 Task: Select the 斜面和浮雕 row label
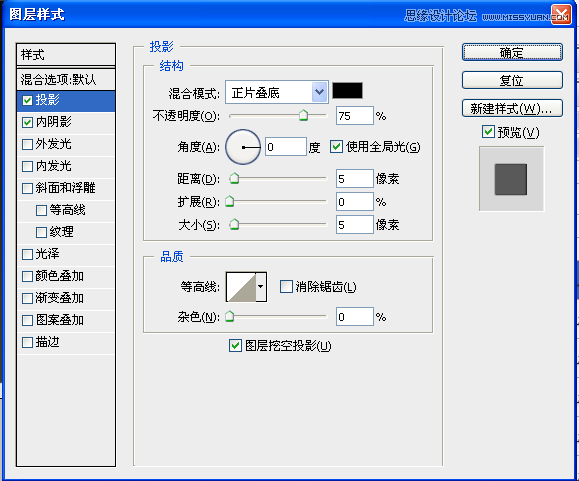pos(65,188)
